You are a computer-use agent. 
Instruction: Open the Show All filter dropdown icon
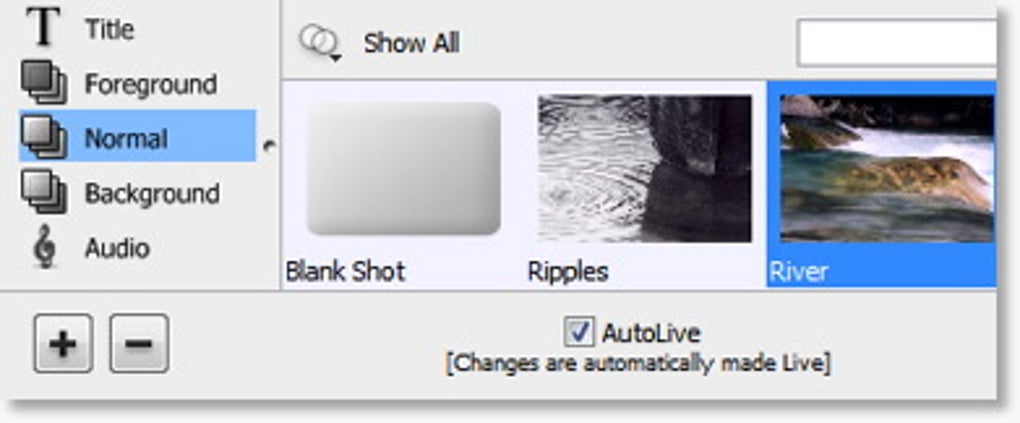319,43
